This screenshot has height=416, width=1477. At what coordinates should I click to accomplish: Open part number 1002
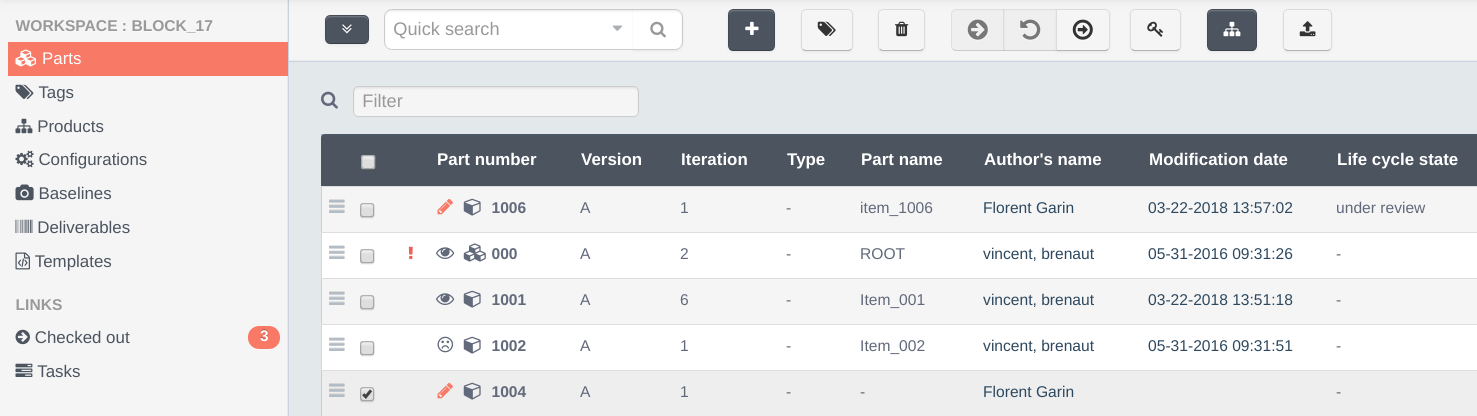(x=508, y=346)
